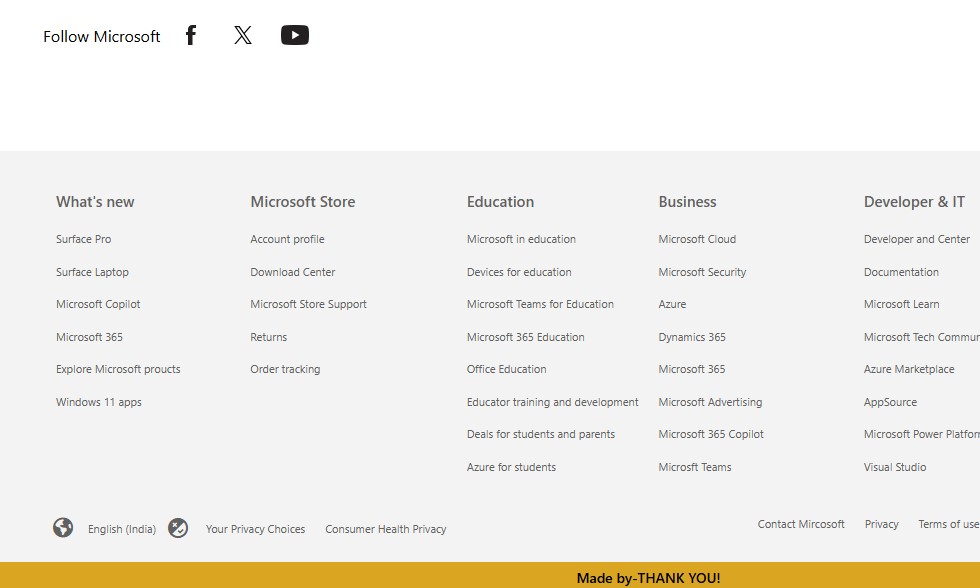Click the privacy choices opt-out icon
Image resolution: width=980 pixels, height=588 pixels.
click(178, 528)
